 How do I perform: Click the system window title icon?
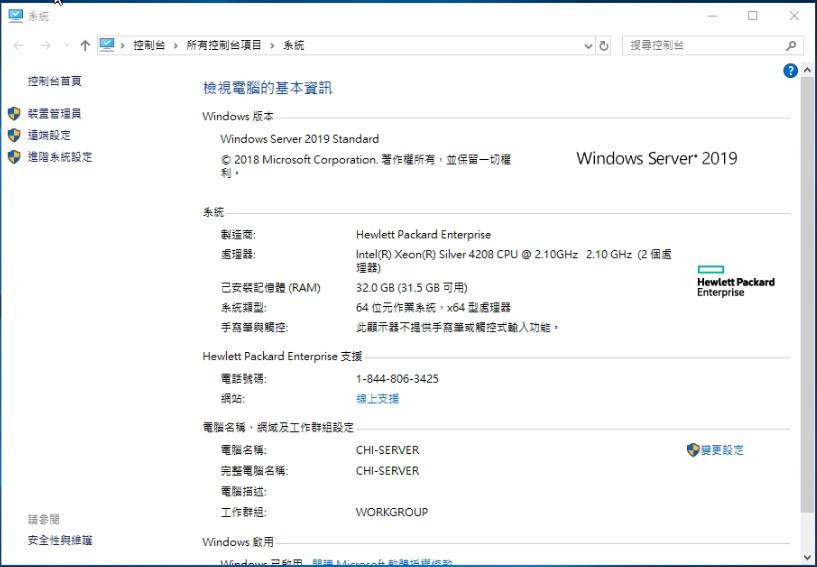(16, 16)
